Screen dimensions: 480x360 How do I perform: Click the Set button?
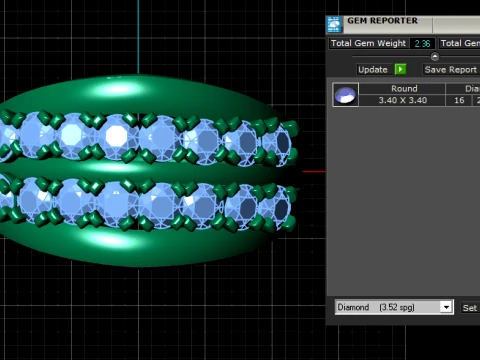click(470, 308)
